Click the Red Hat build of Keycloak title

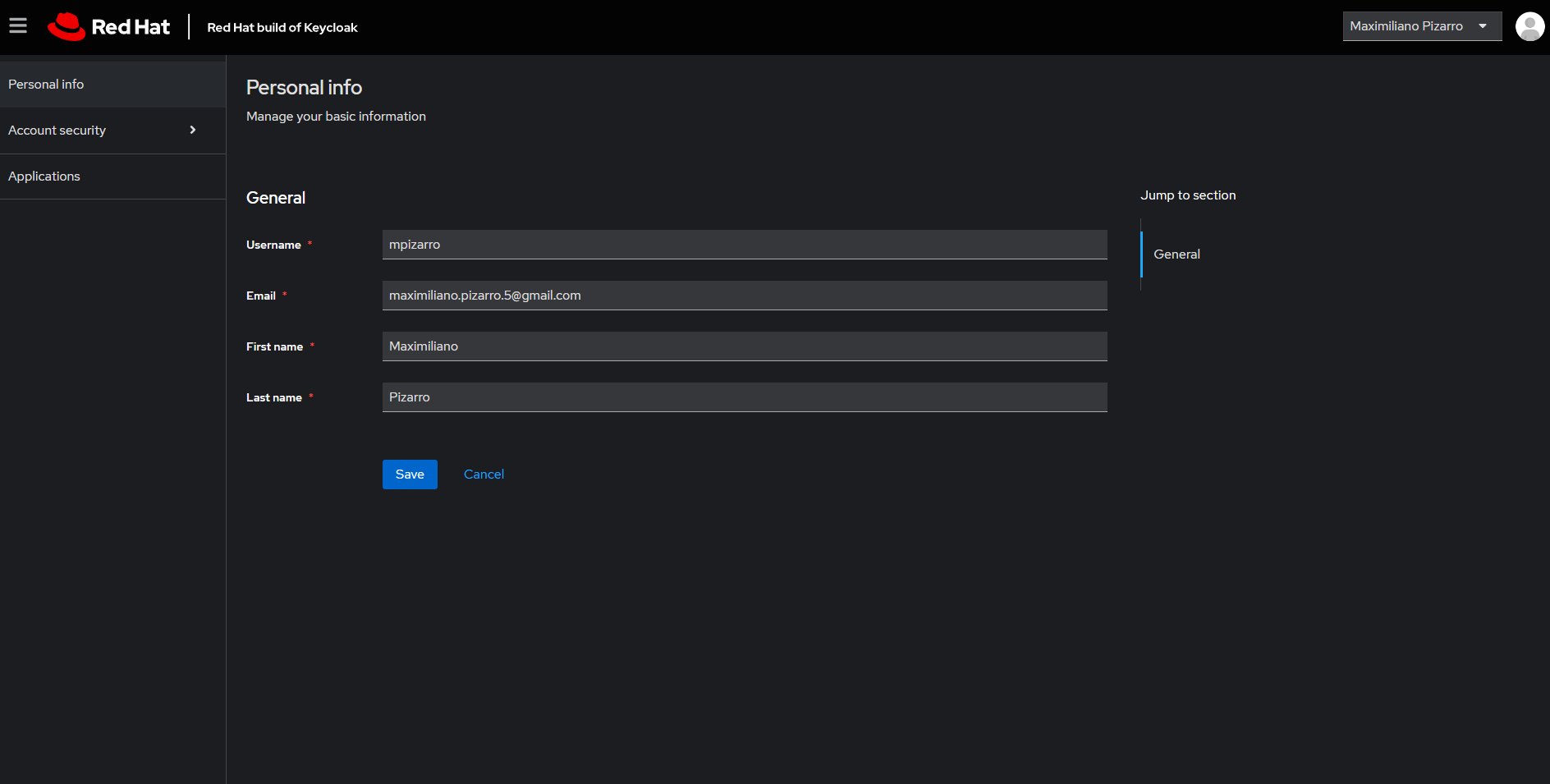click(282, 28)
